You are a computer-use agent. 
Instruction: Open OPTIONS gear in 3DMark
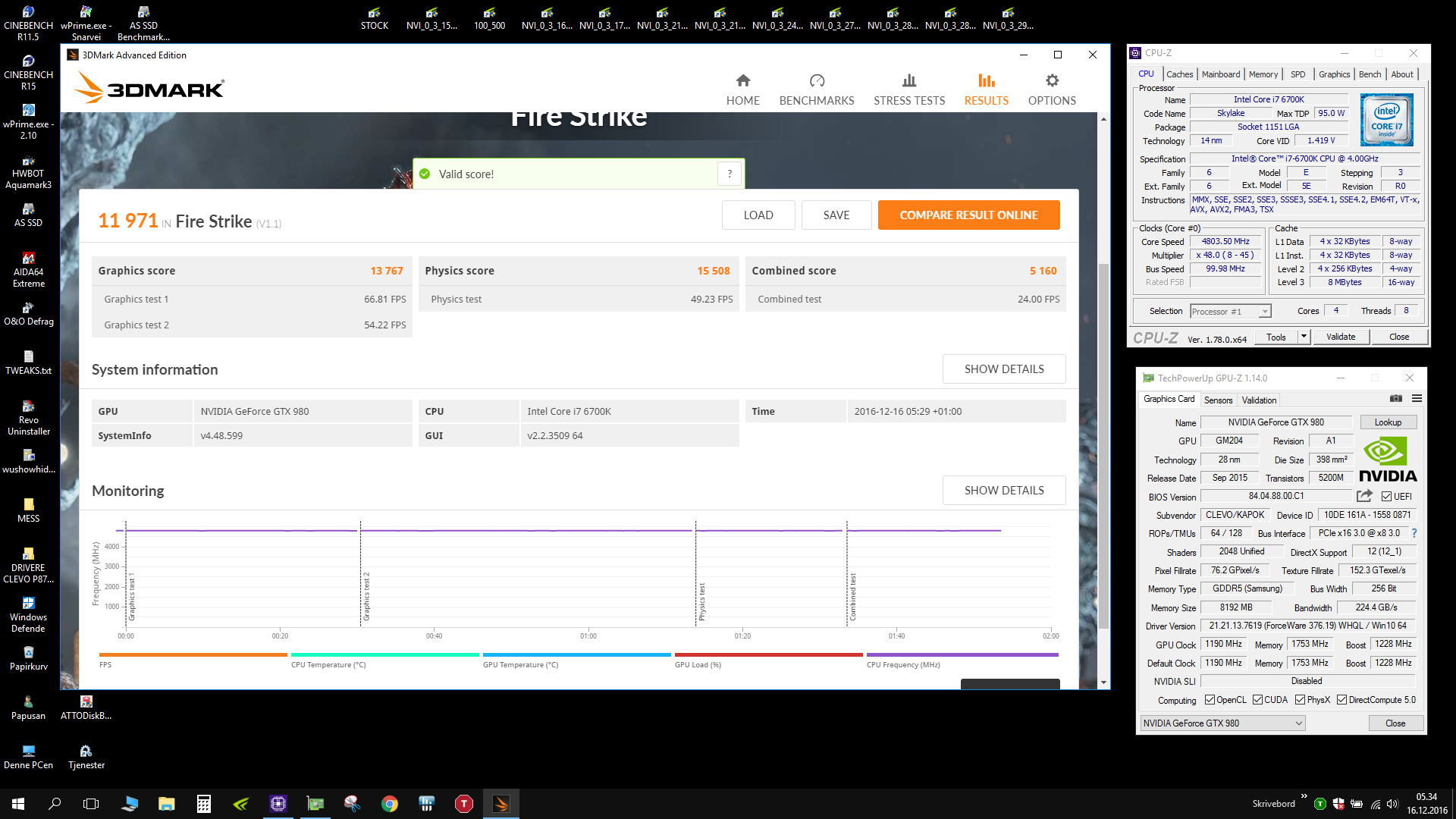[1052, 89]
